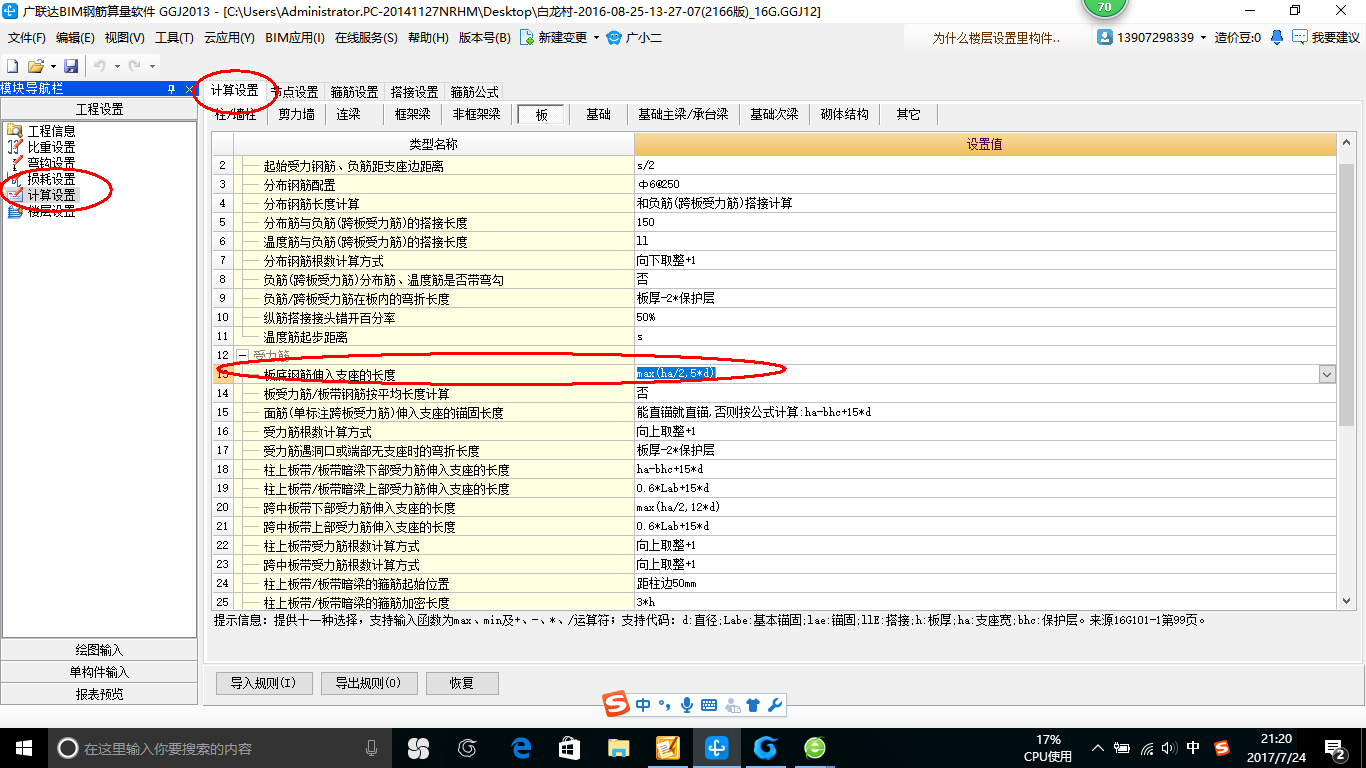The height and width of the screenshot is (768, 1366).
Task: Open the 报表预览 navigation section
Action: (x=100, y=694)
